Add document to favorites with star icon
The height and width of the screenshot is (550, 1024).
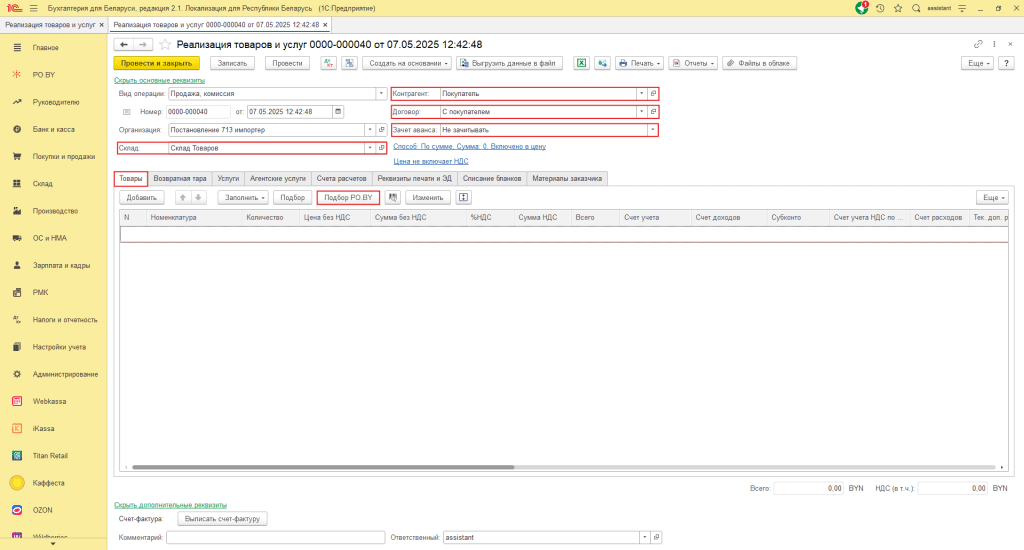pyautogui.click(x=165, y=44)
